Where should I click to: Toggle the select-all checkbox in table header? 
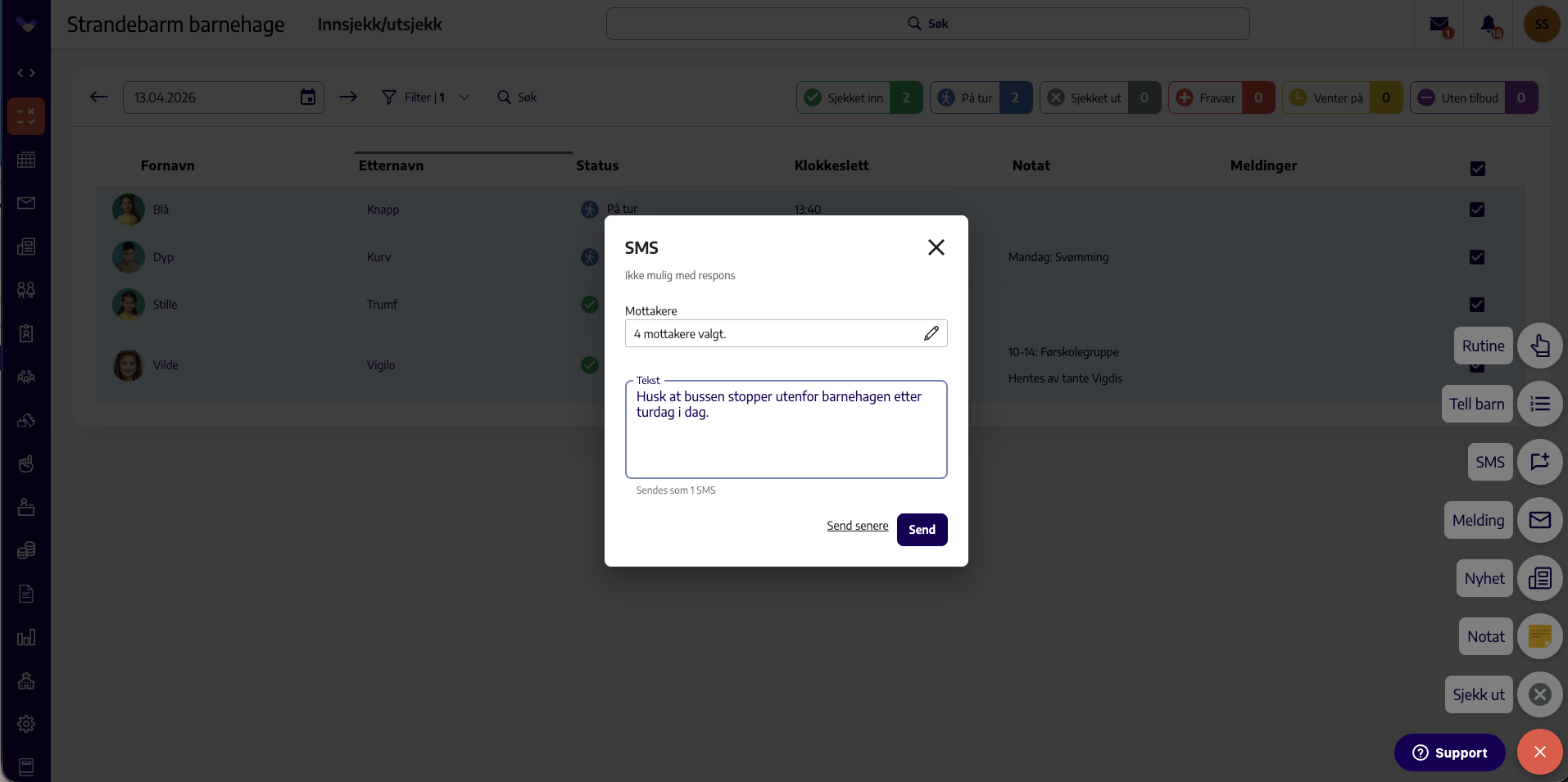coord(1478,169)
